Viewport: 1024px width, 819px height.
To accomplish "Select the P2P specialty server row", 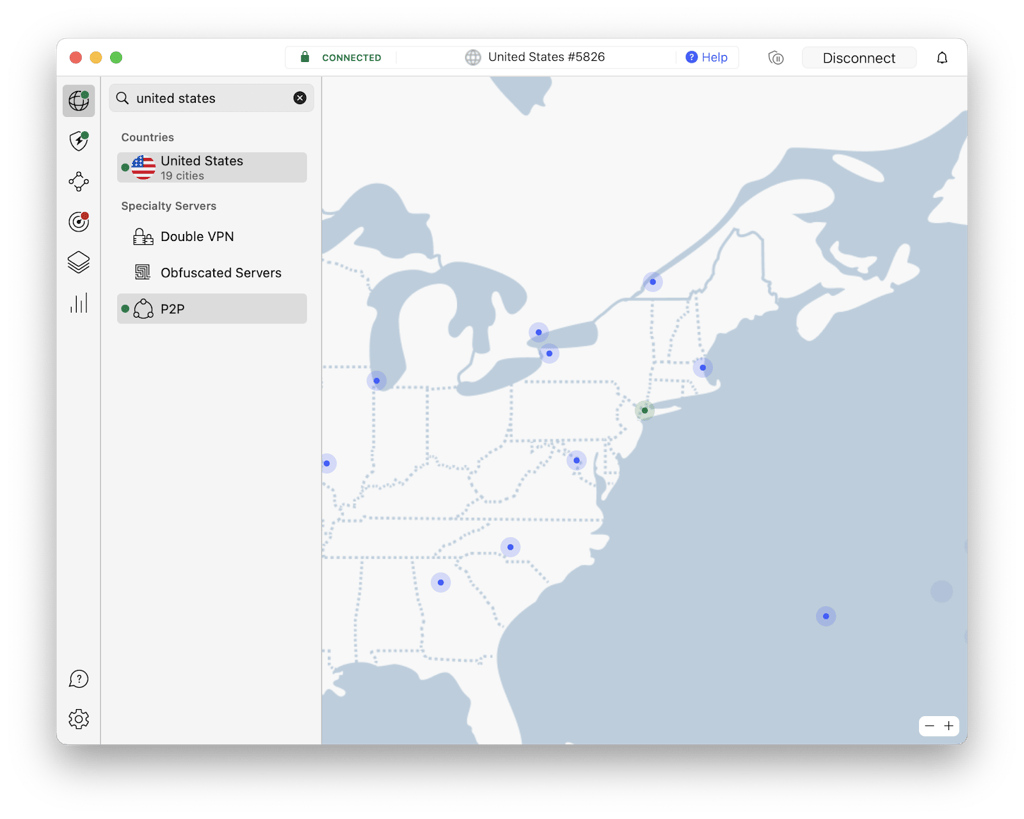I will [212, 309].
